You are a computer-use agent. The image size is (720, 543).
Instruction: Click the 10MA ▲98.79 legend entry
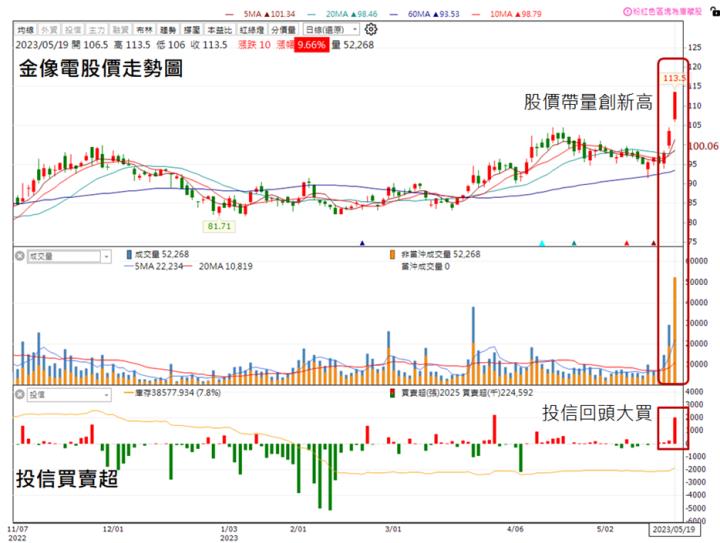pos(507,14)
